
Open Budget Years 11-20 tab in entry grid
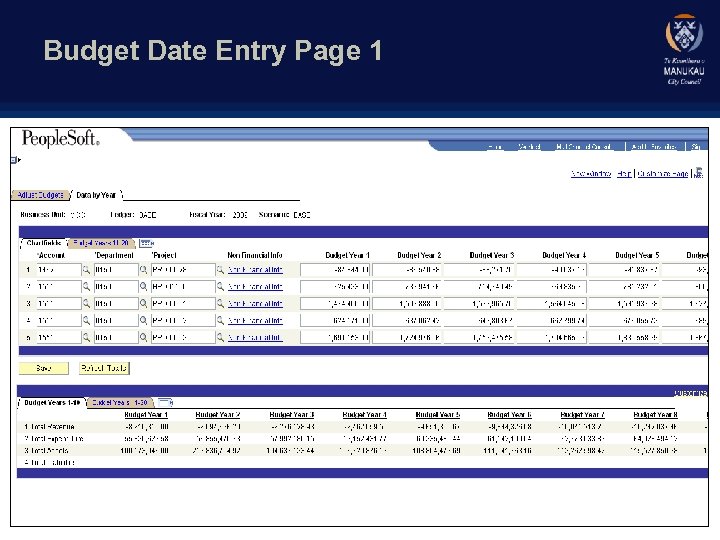pos(101,243)
